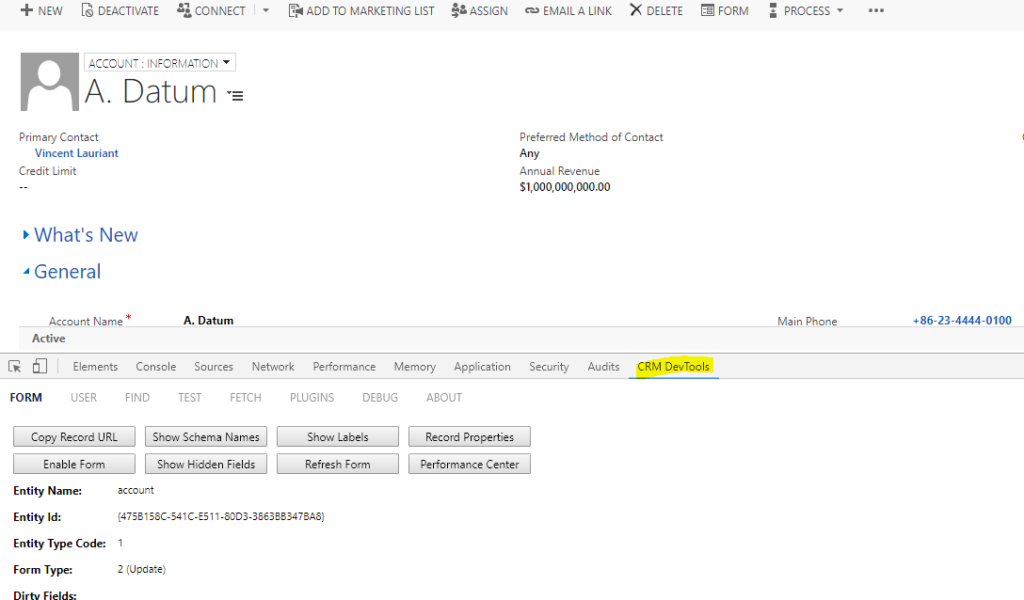Click the Show Schema Names button

pyautogui.click(x=206, y=437)
